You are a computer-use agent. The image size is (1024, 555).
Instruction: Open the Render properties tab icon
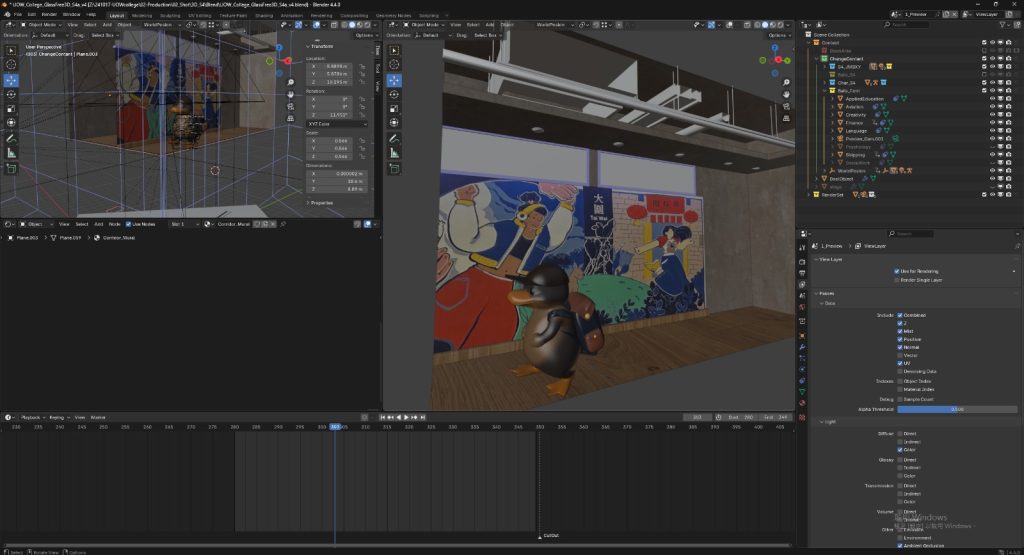pos(802,262)
